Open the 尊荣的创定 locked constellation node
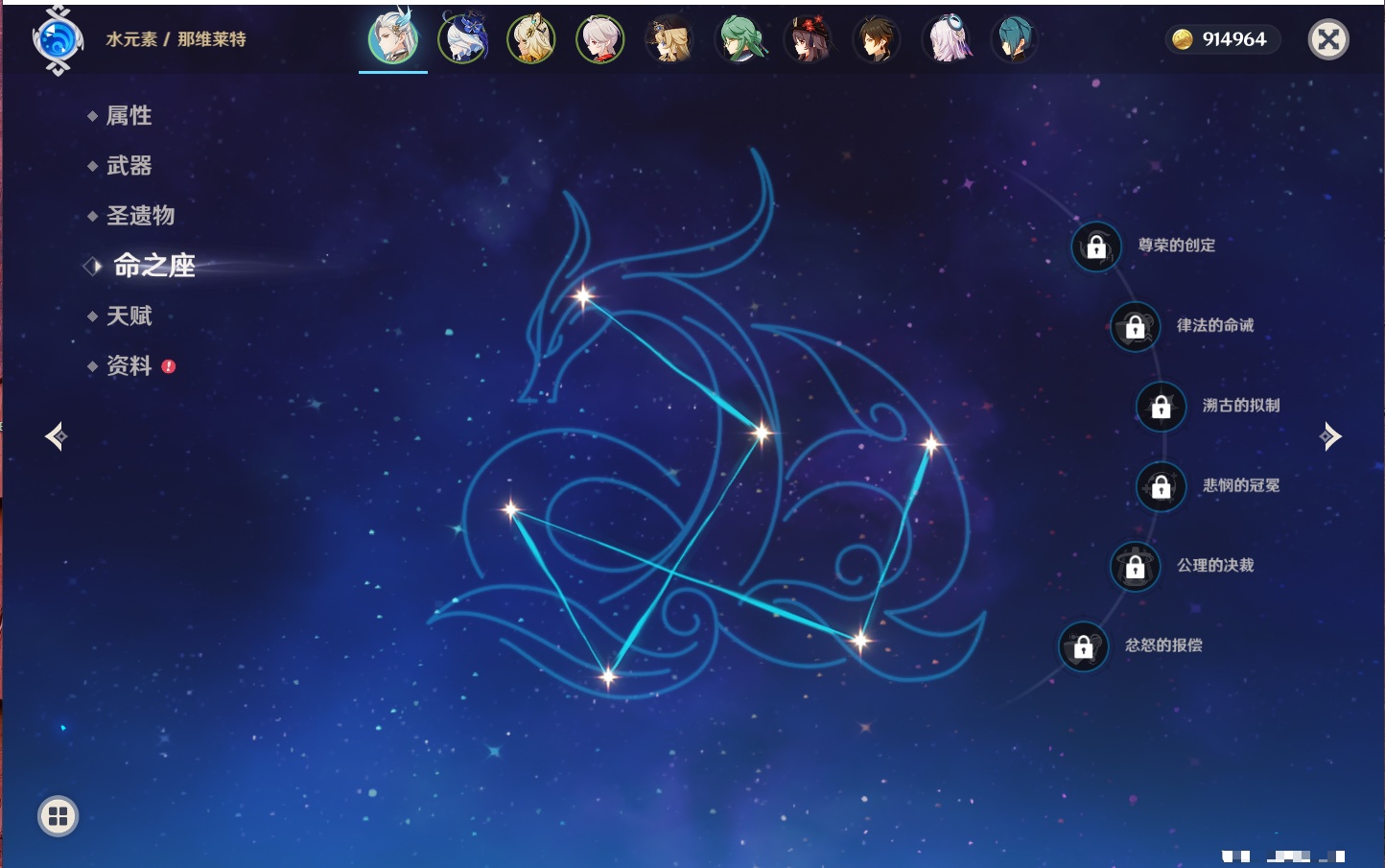 (x=1096, y=246)
